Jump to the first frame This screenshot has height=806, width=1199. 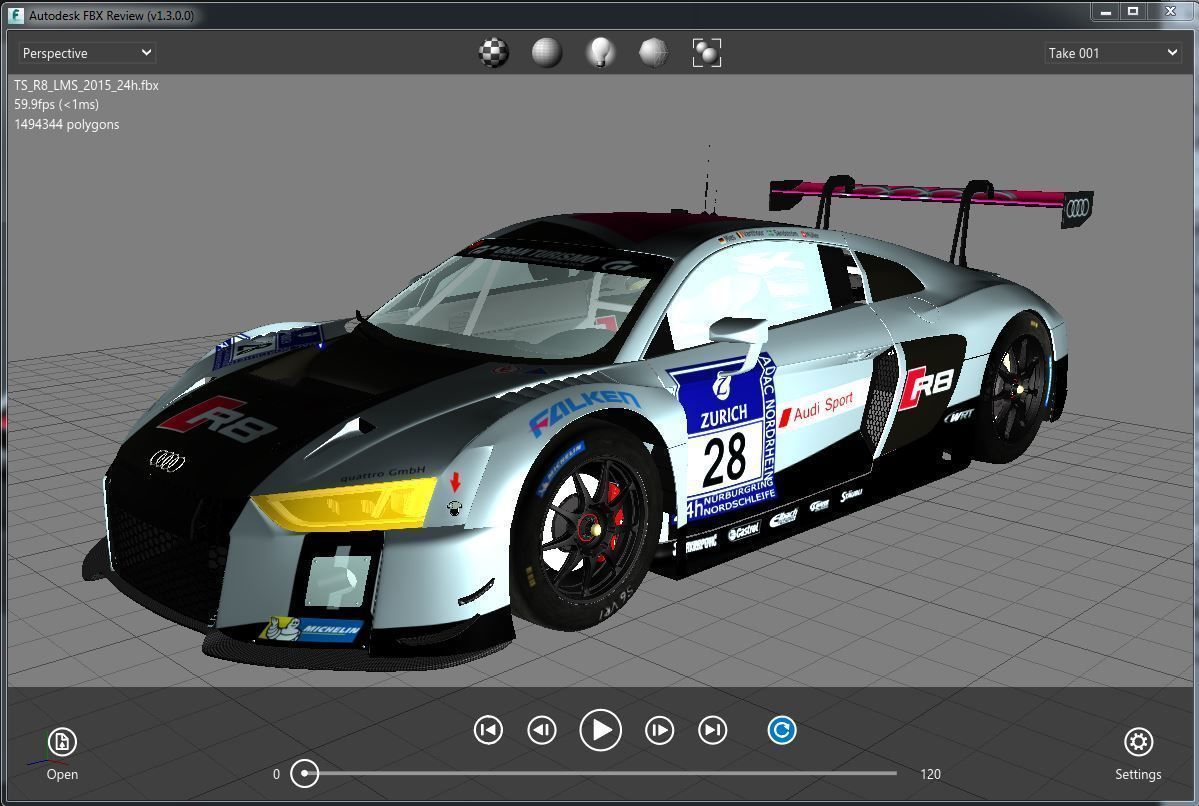point(488,730)
